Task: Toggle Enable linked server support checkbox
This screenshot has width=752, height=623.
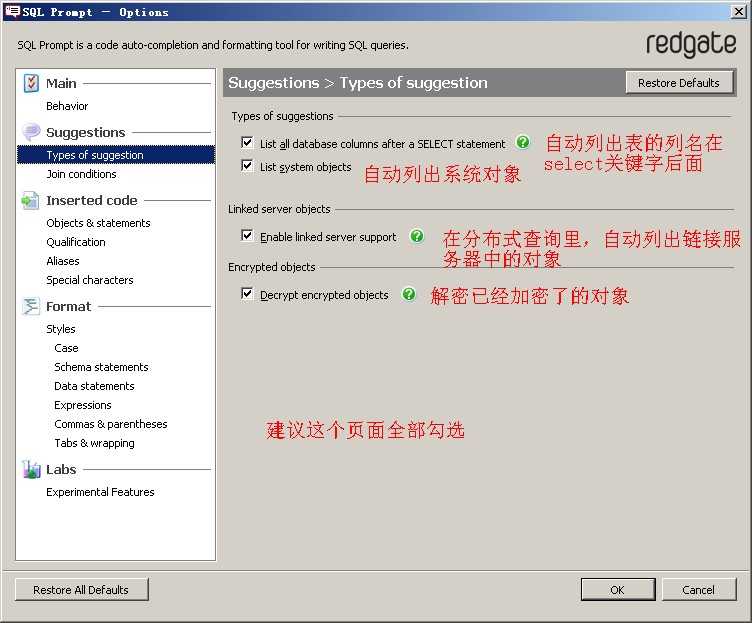Action: (247, 236)
